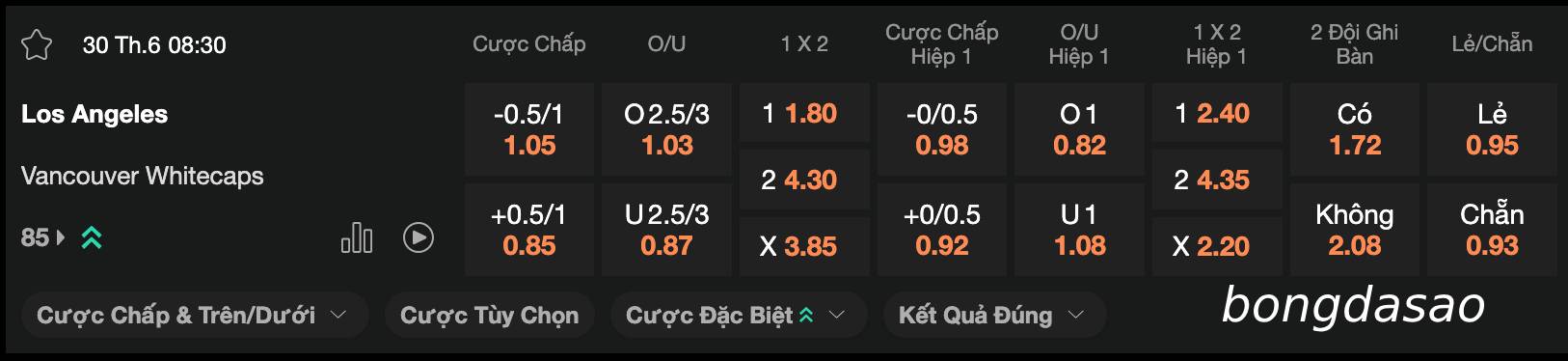This screenshot has height=361, width=1568.
Task: Expand Kết Quả Đúng market list
Action: click(x=994, y=315)
